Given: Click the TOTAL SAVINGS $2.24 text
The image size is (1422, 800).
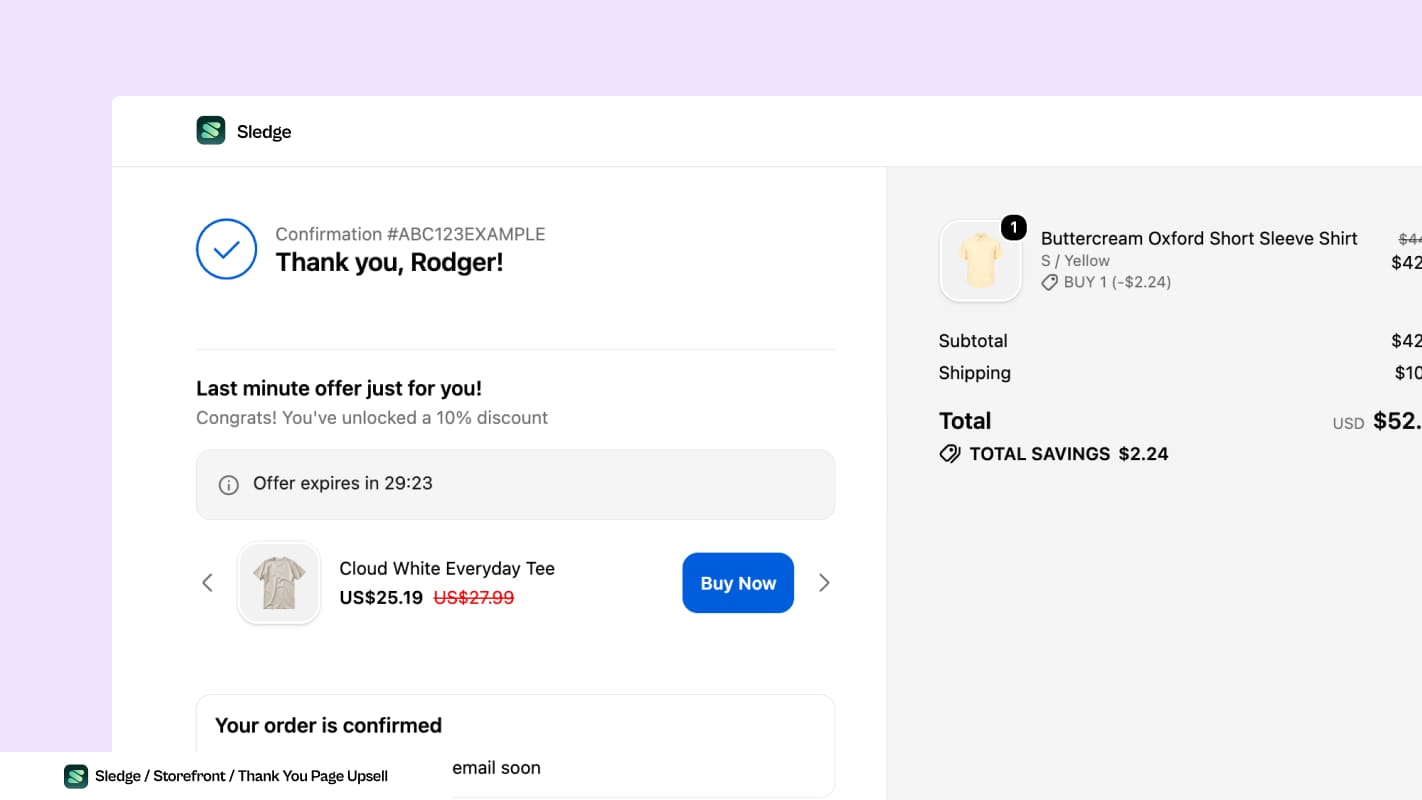Looking at the screenshot, I should tap(1069, 454).
